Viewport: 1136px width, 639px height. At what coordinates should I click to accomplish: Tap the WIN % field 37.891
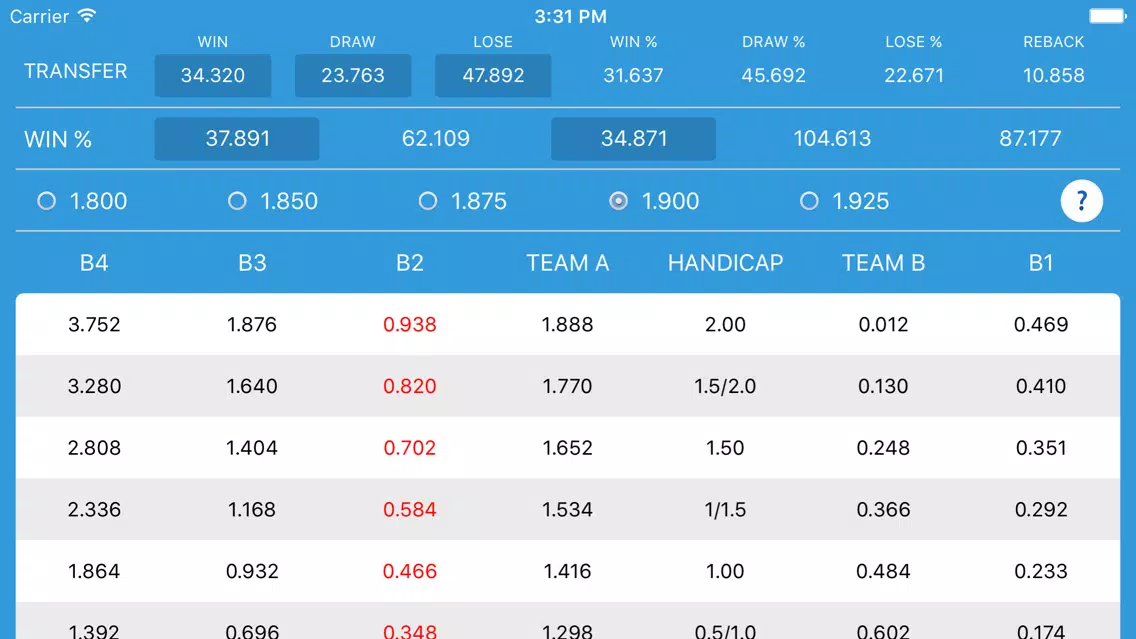[x=237, y=138]
